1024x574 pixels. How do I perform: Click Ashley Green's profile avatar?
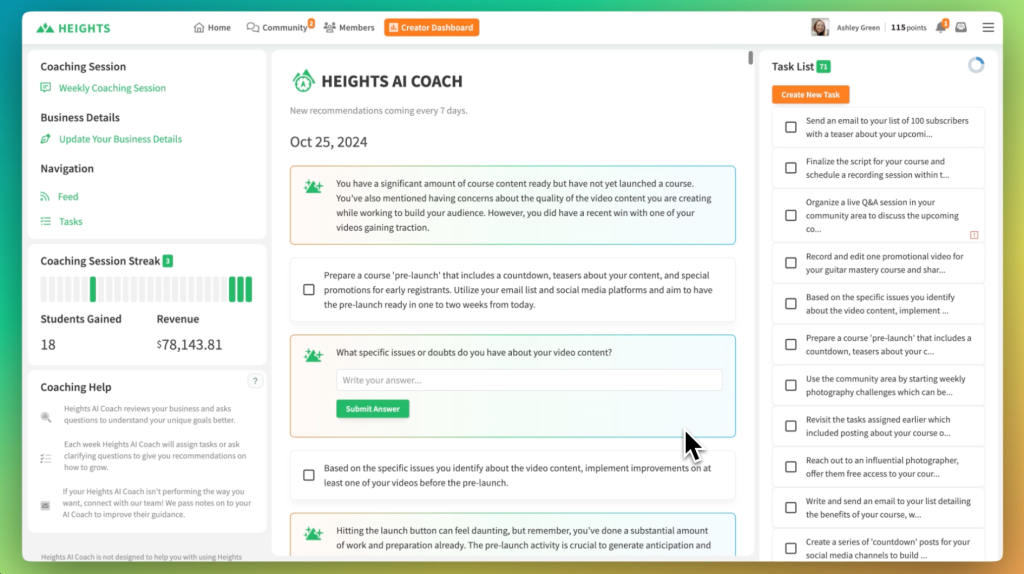819,28
